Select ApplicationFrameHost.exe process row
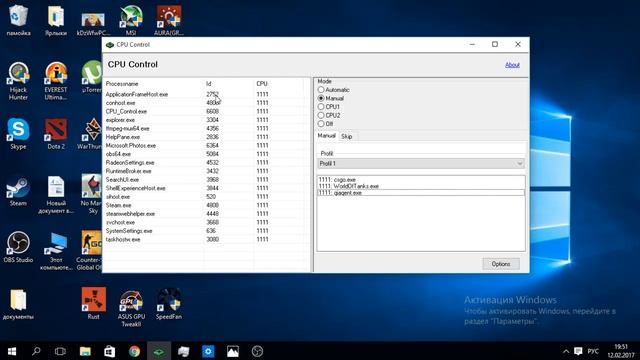 (206, 94)
